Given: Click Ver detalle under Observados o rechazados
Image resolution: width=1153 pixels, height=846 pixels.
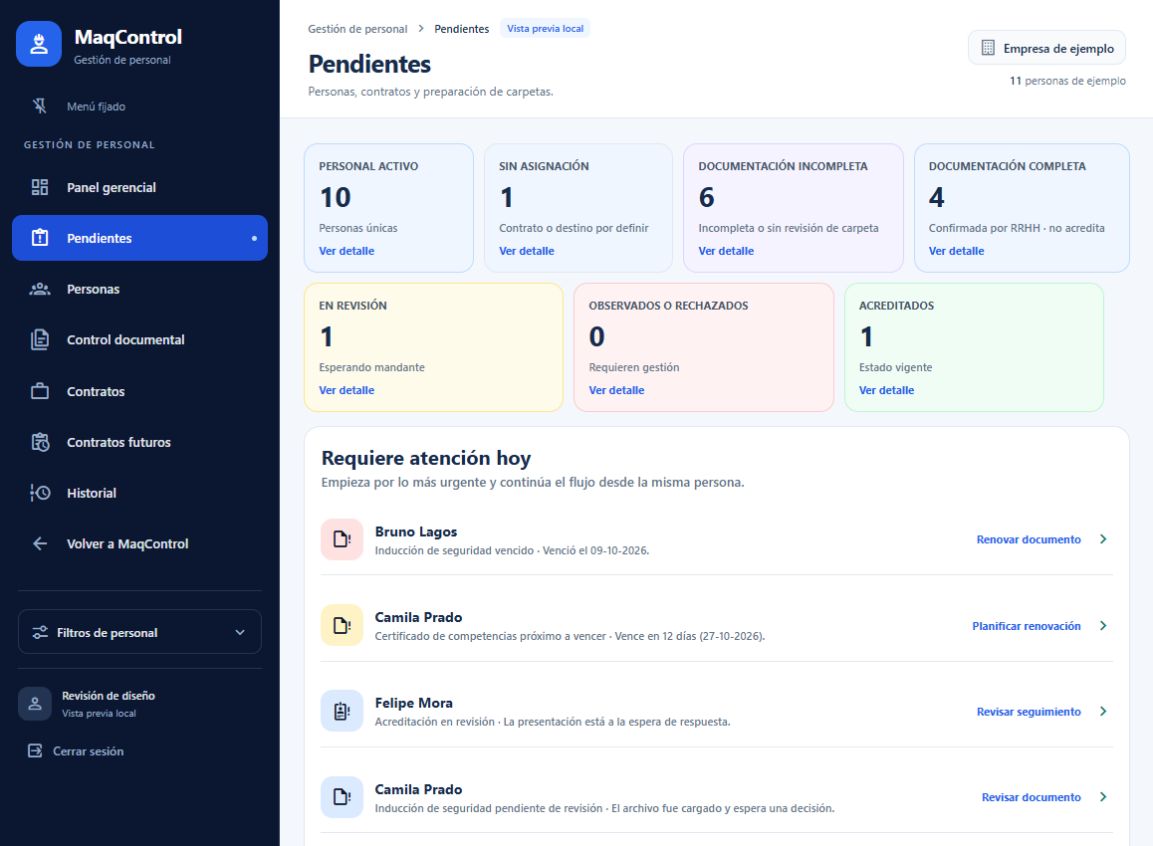Looking at the screenshot, I should (x=616, y=390).
